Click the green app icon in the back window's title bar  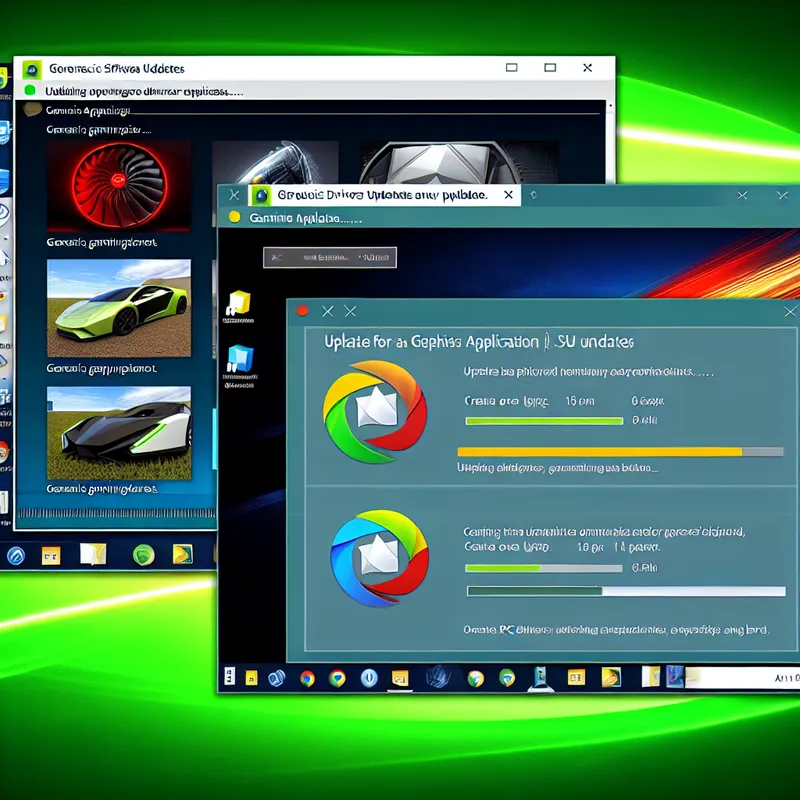pyautogui.click(x=32, y=69)
